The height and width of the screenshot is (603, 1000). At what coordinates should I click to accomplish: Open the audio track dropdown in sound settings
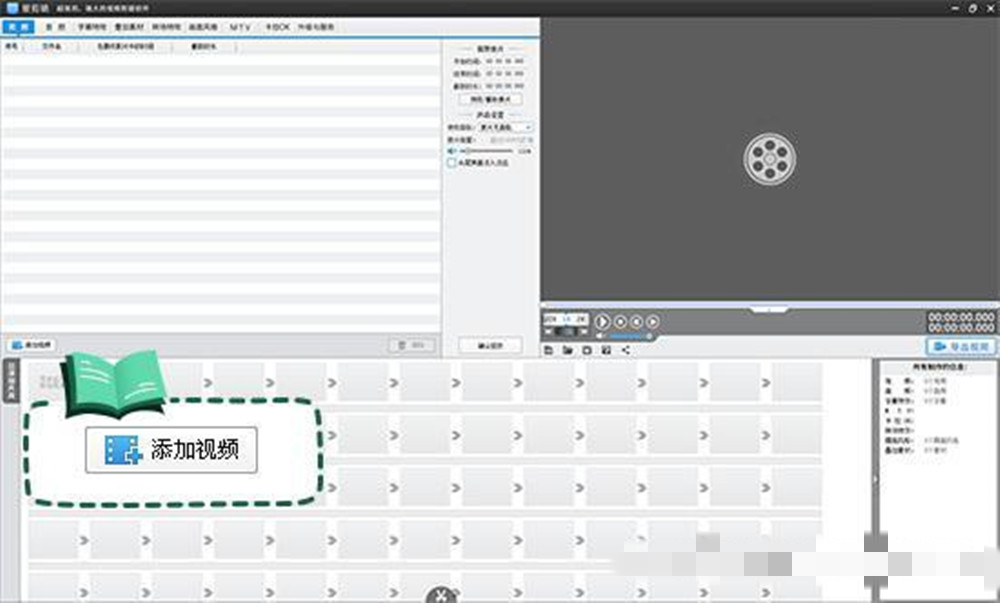pos(505,128)
